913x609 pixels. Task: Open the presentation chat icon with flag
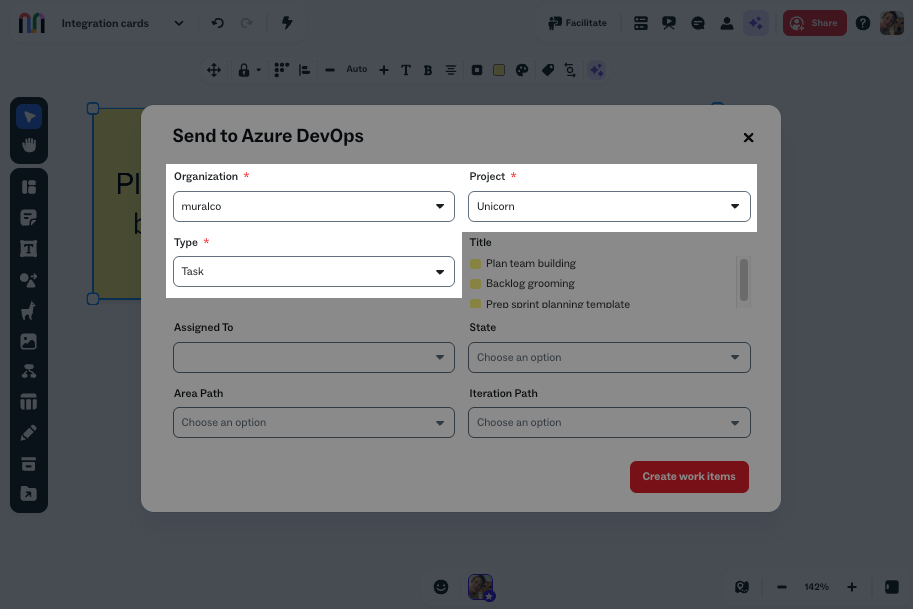point(669,23)
